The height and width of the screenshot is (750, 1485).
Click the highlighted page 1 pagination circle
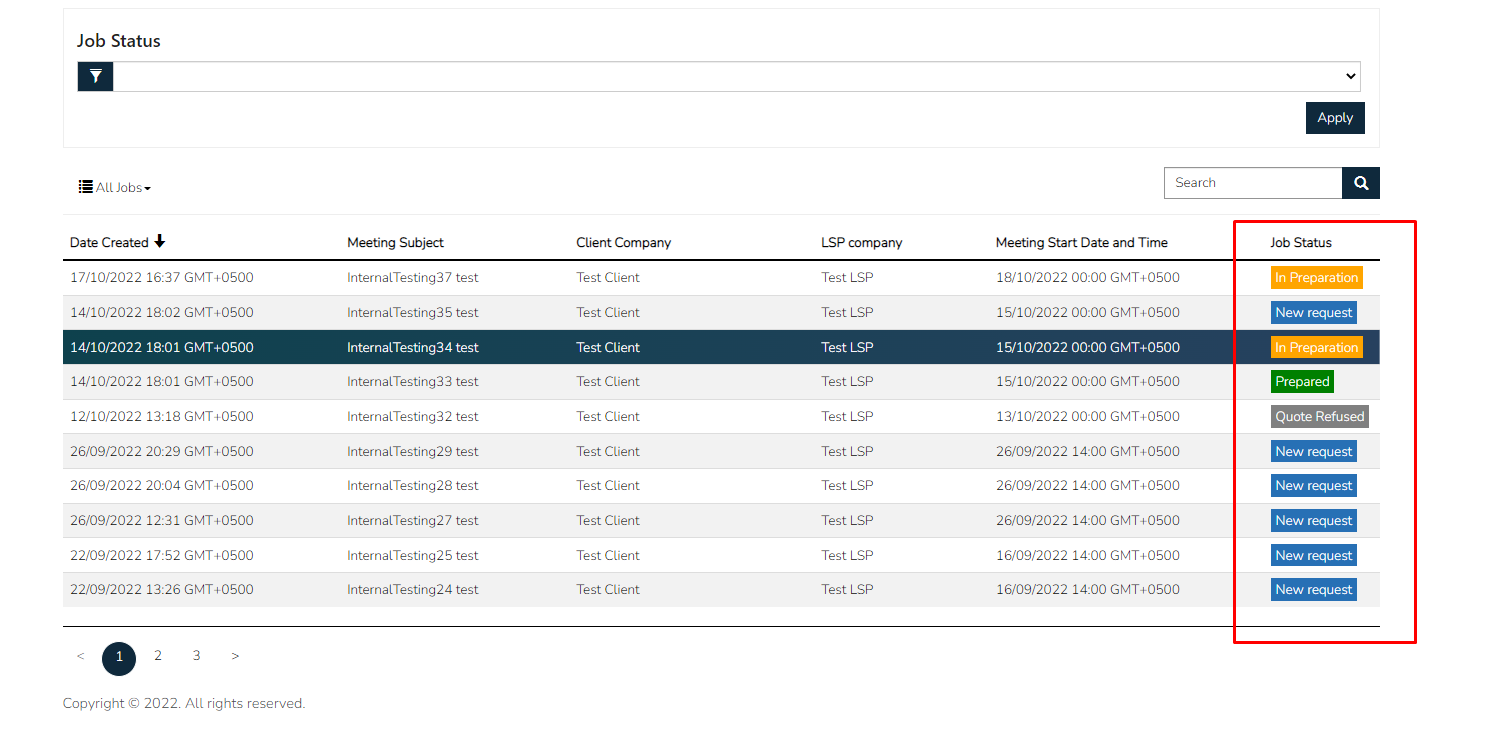coord(119,658)
